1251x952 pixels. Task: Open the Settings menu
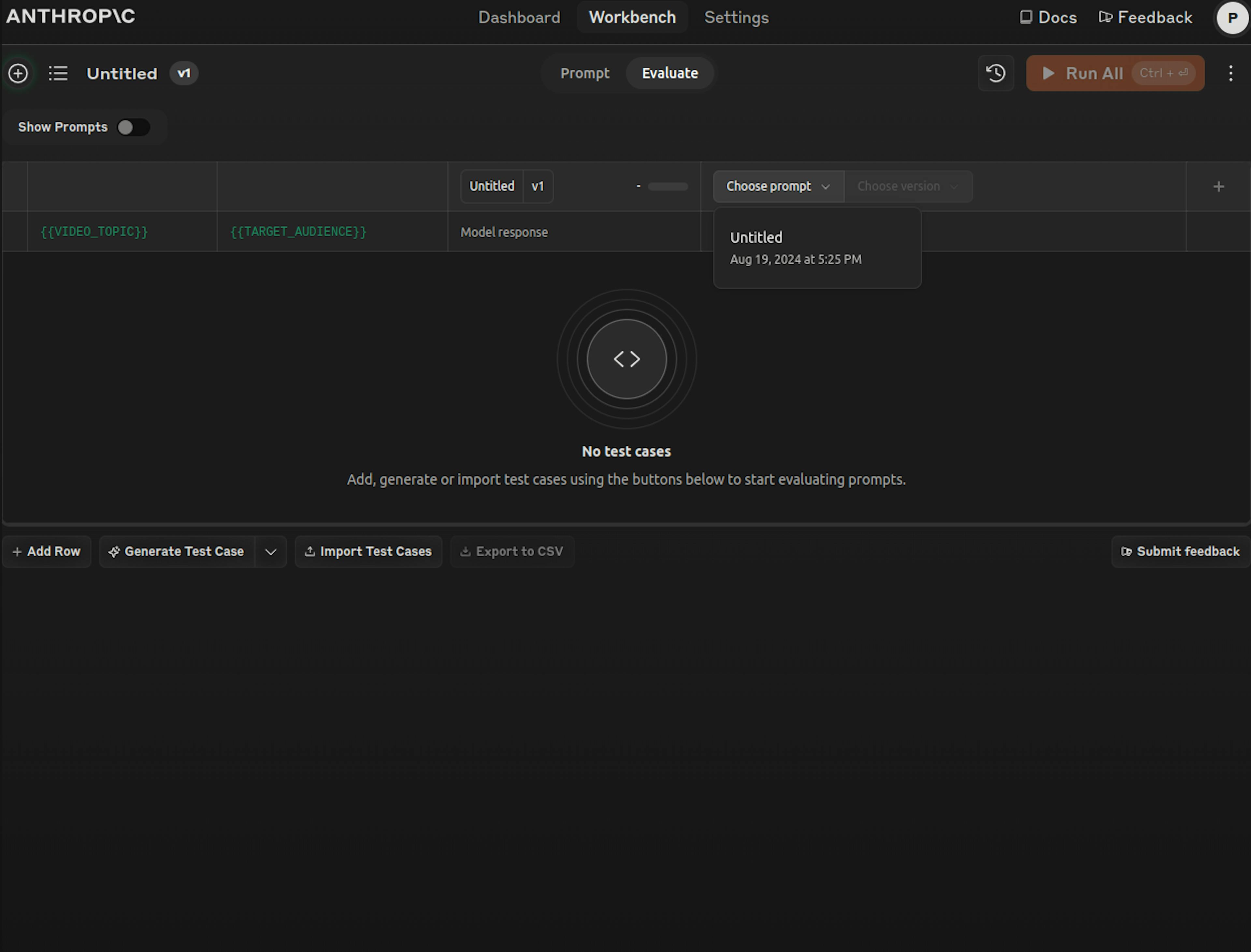pyautogui.click(x=736, y=18)
